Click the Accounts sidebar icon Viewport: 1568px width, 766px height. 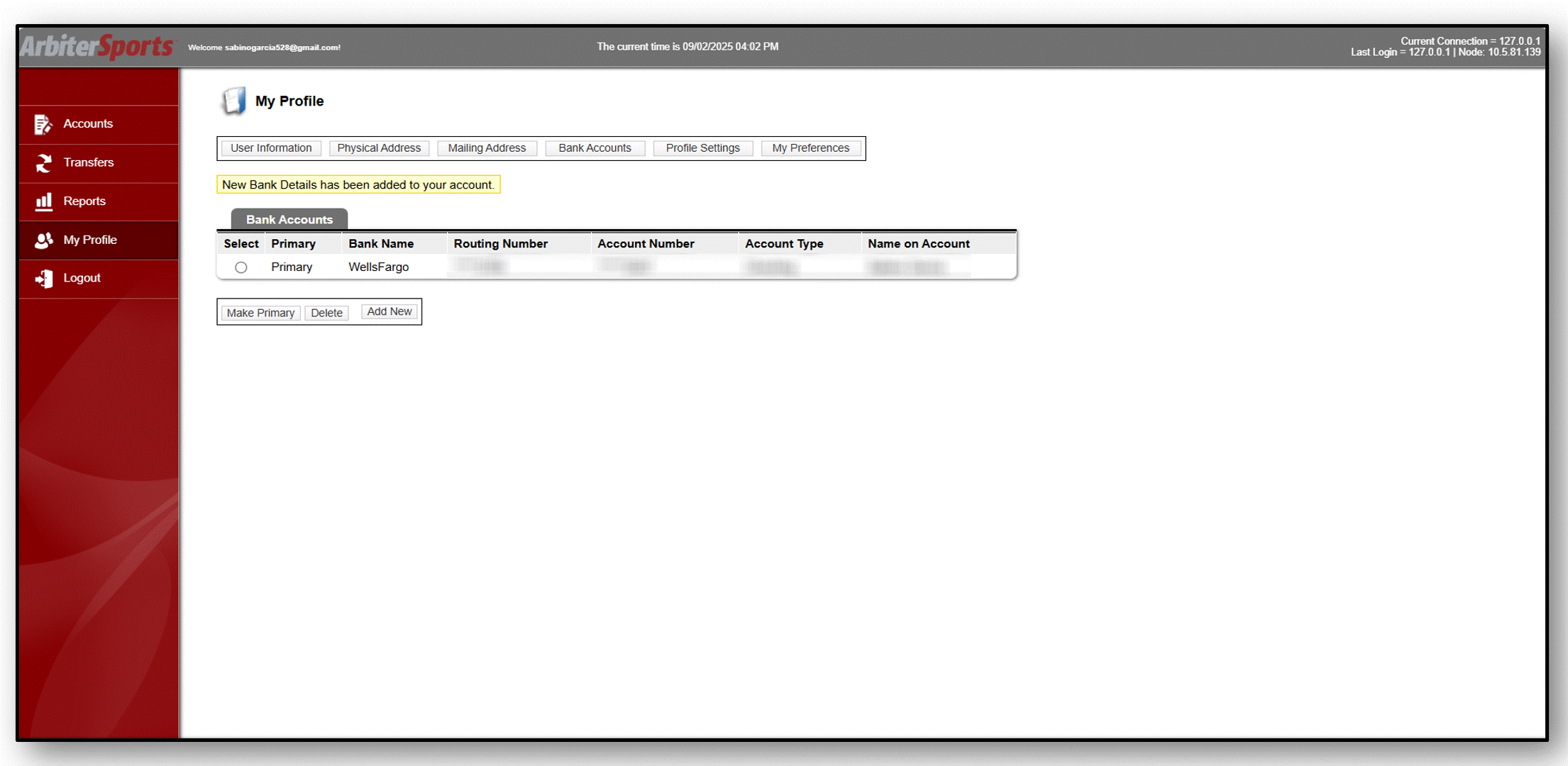[x=43, y=124]
